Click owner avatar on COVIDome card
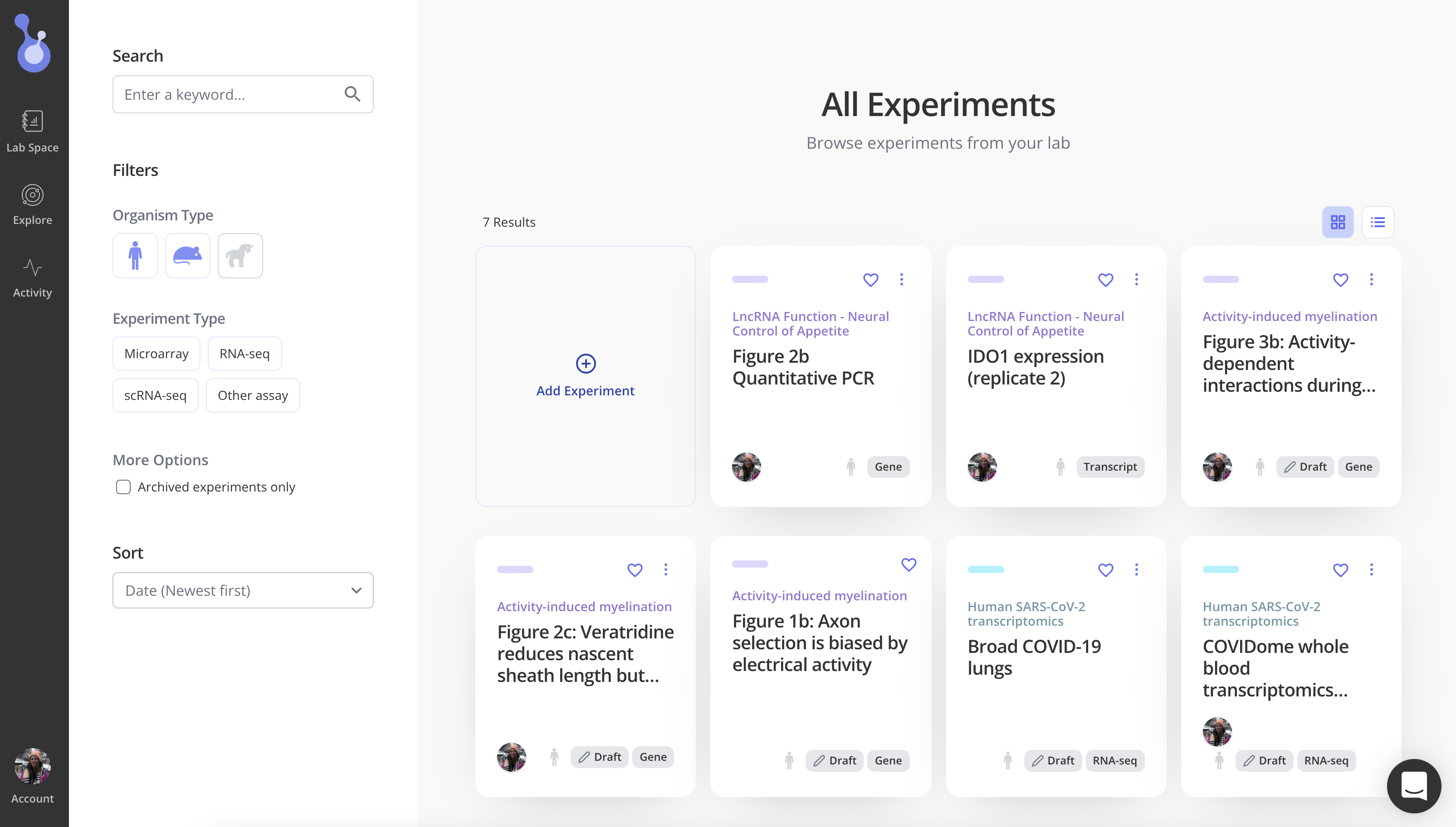The image size is (1456, 827). click(1217, 731)
